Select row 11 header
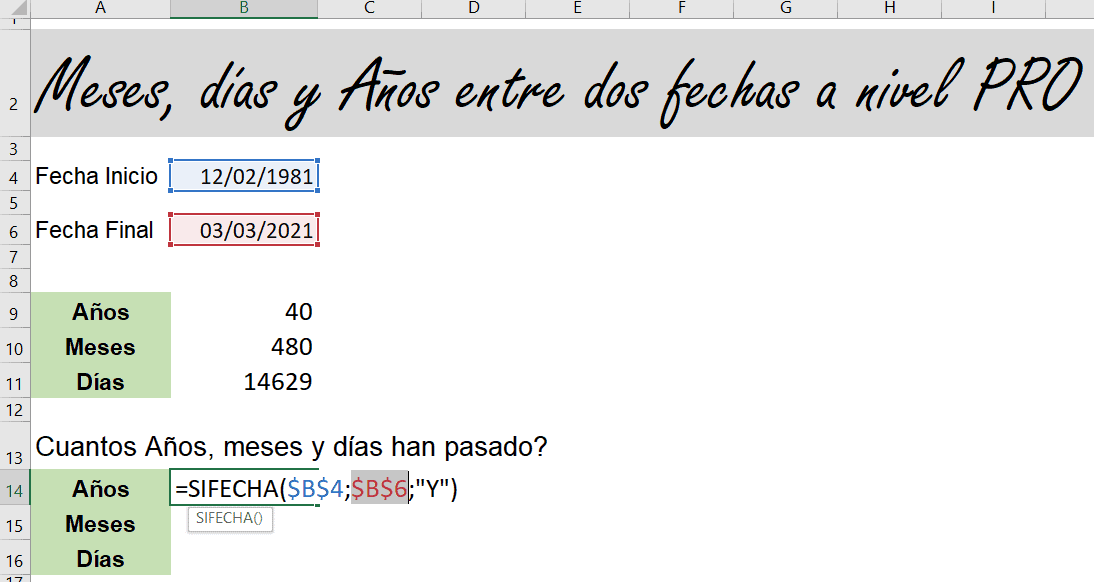The width and height of the screenshot is (1094, 582). point(15,381)
